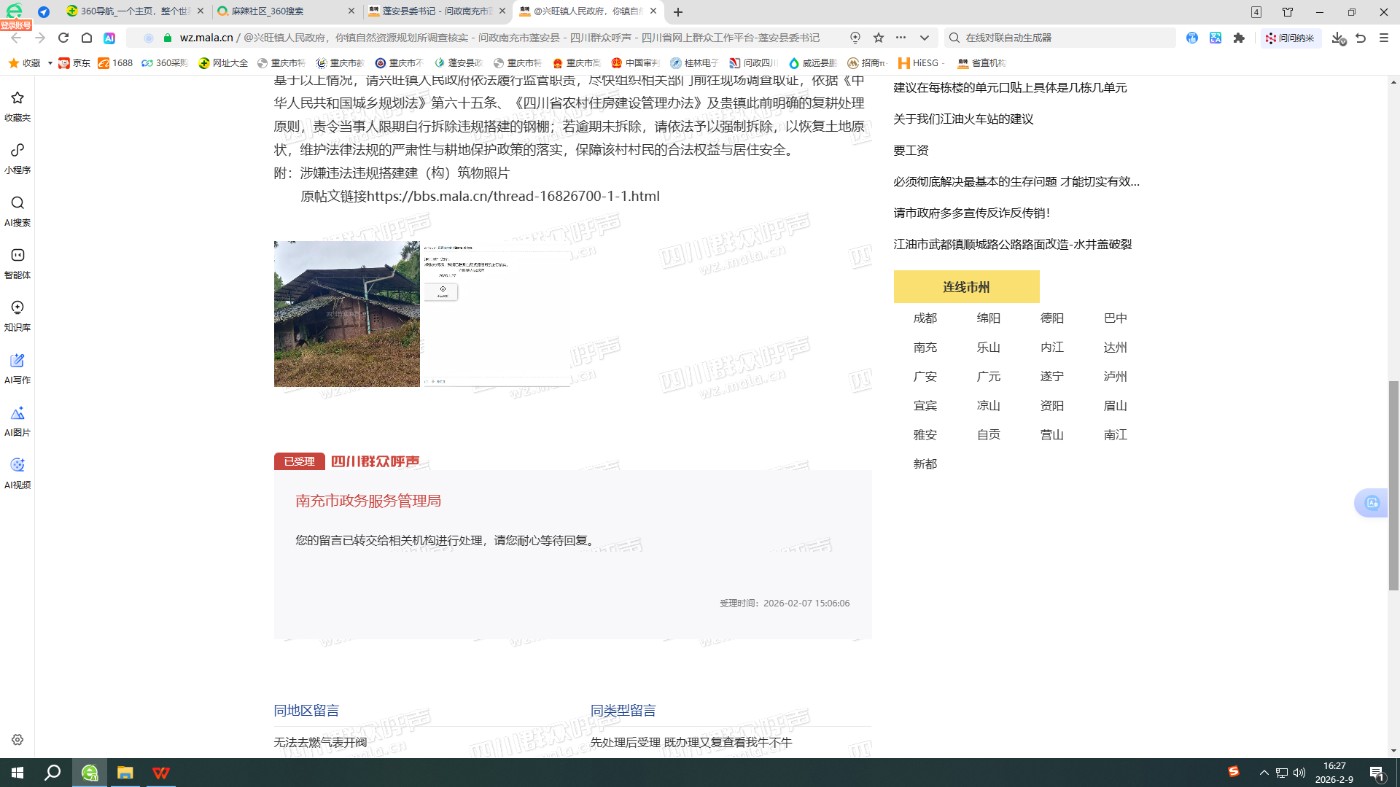Expand the address bar dropdown chevron
Screen dimensions: 1400x787
coord(924,38)
